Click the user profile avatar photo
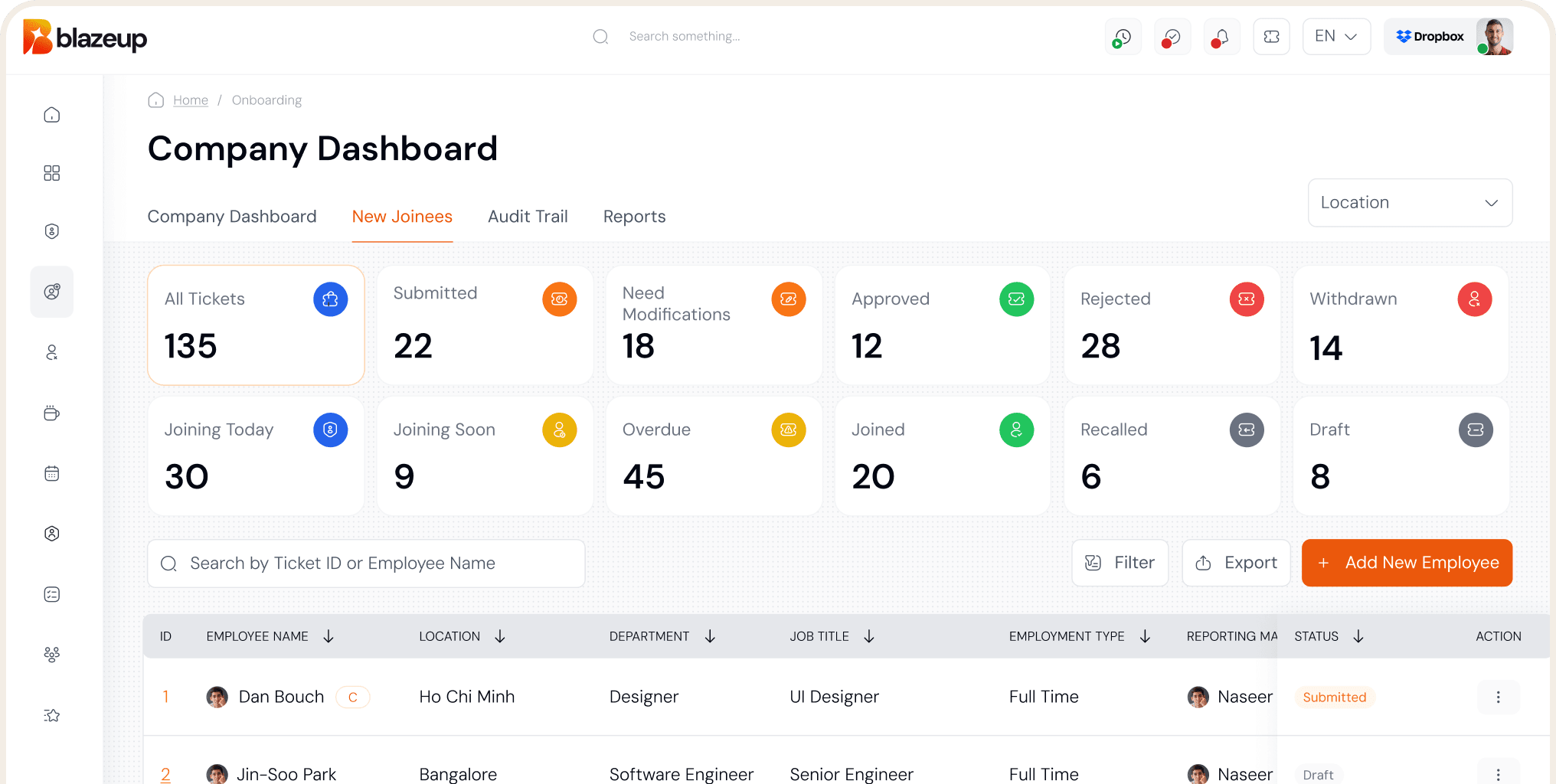 point(1494,37)
